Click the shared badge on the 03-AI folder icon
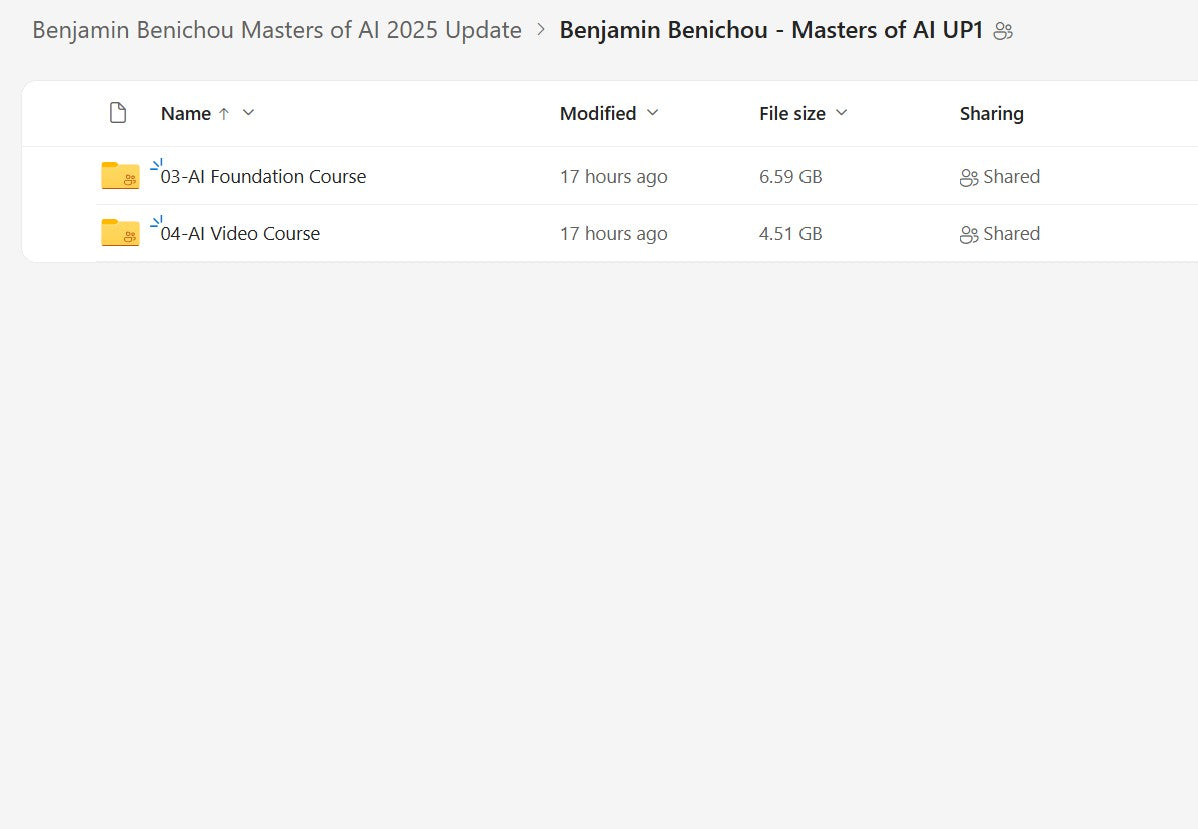The width and height of the screenshot is (1198, 829). [128, 182]
